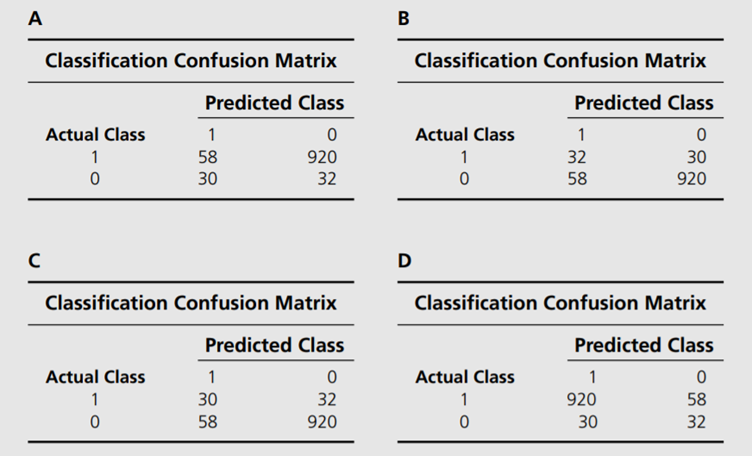Click the letter A panel label
The height and width of the screenshot is (456, 752).
click(36, 19)
